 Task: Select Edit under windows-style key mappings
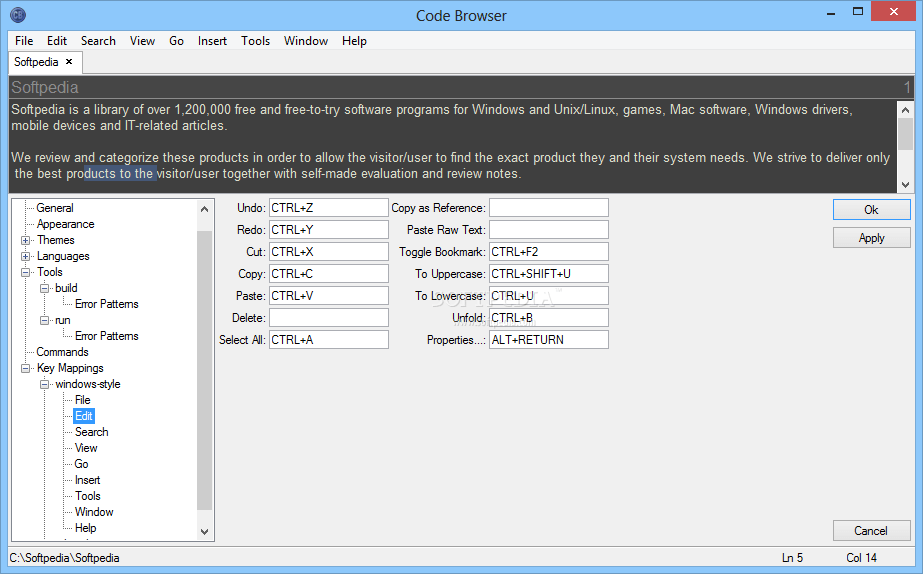(x=84, y=416)
